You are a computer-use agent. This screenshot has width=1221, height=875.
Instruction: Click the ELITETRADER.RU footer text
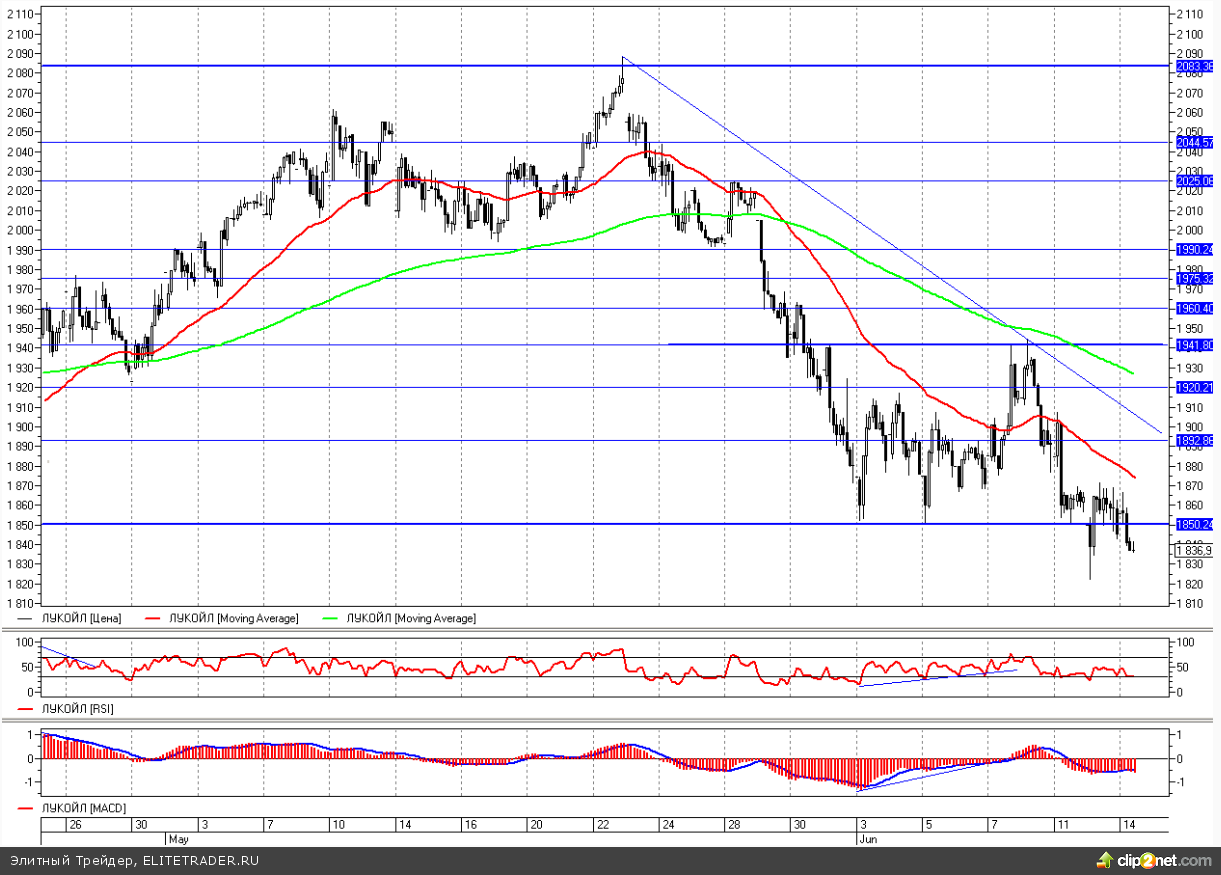[x=201, y=860]
